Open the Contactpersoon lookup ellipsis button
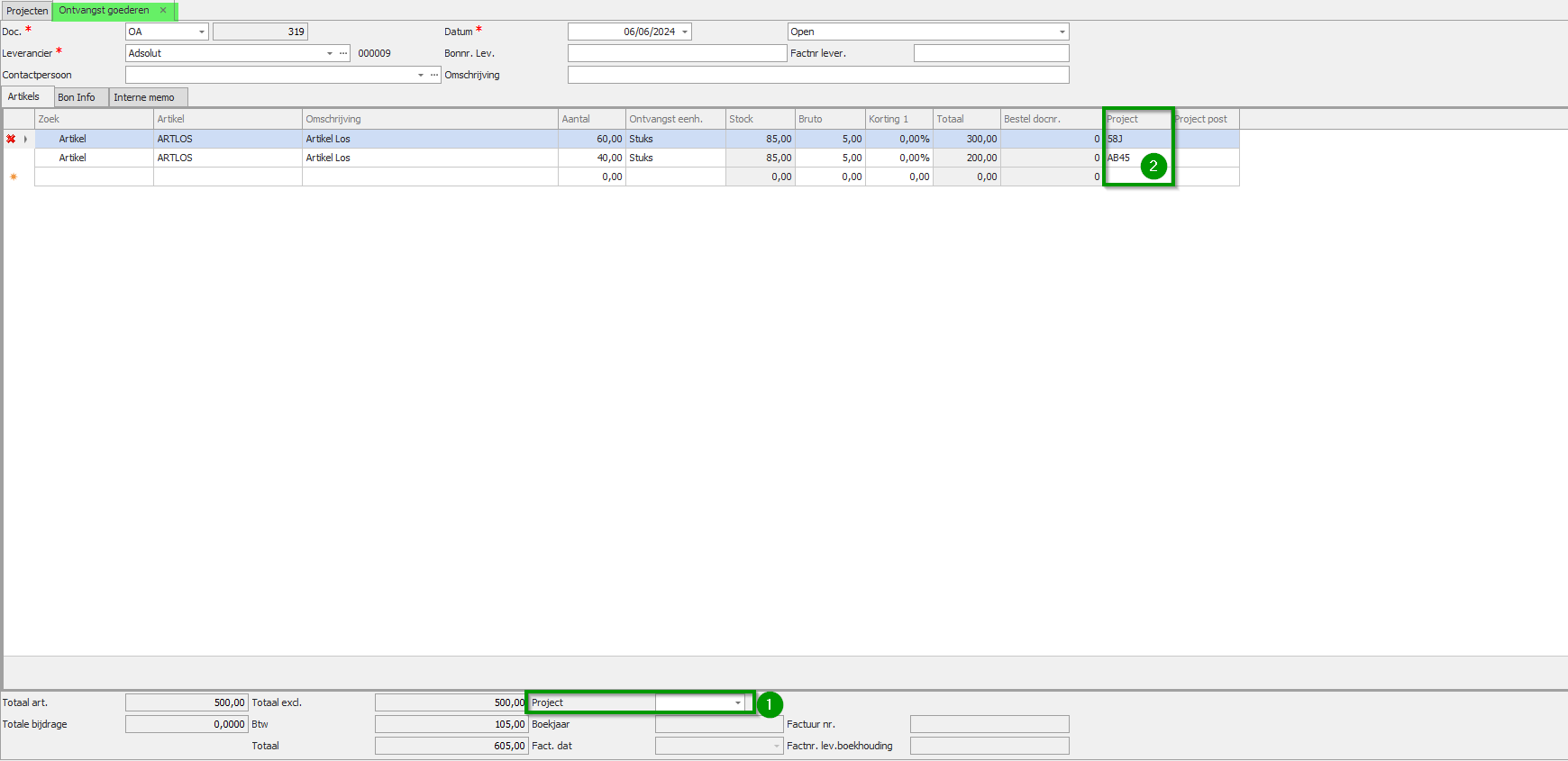 coord(434,75)
